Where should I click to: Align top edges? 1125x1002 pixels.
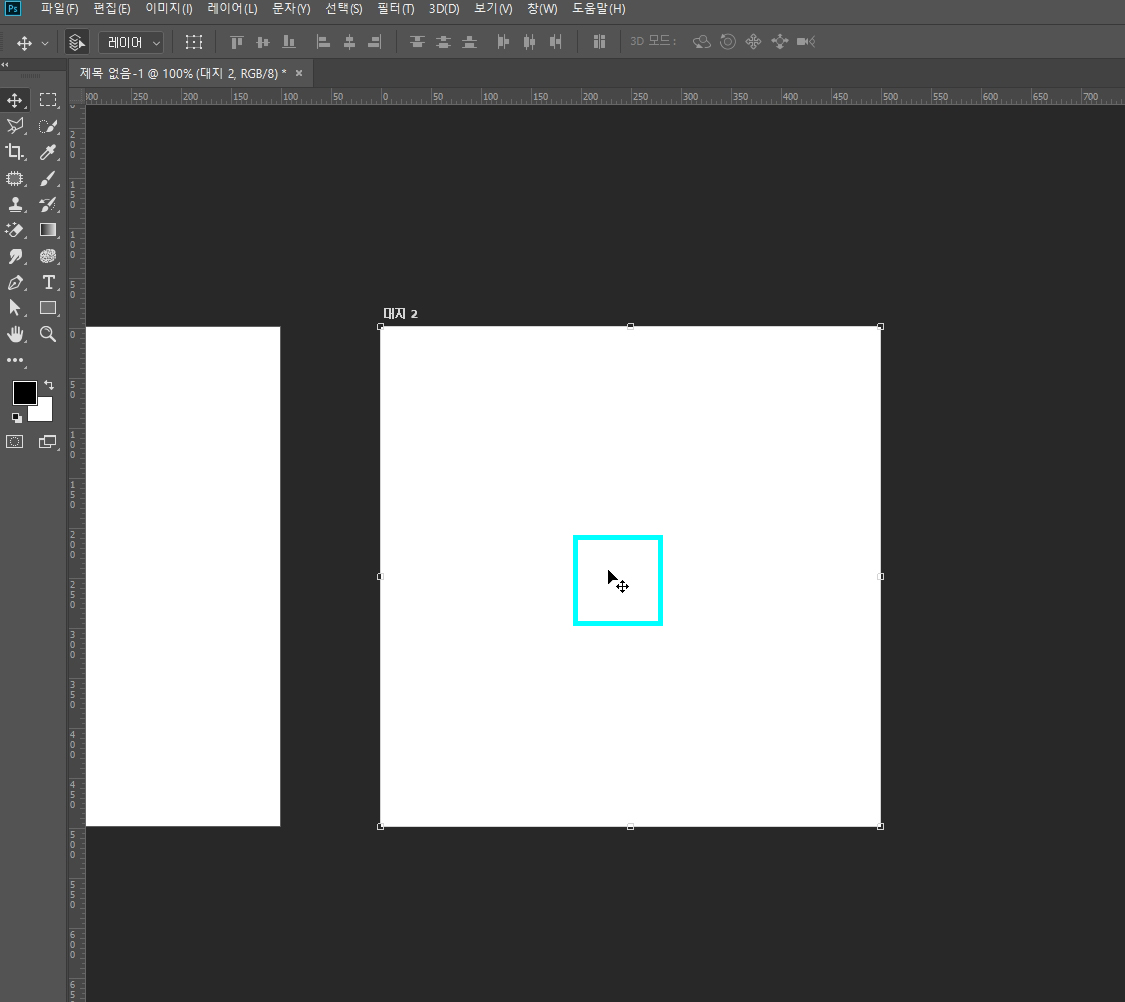coord(237,42)
